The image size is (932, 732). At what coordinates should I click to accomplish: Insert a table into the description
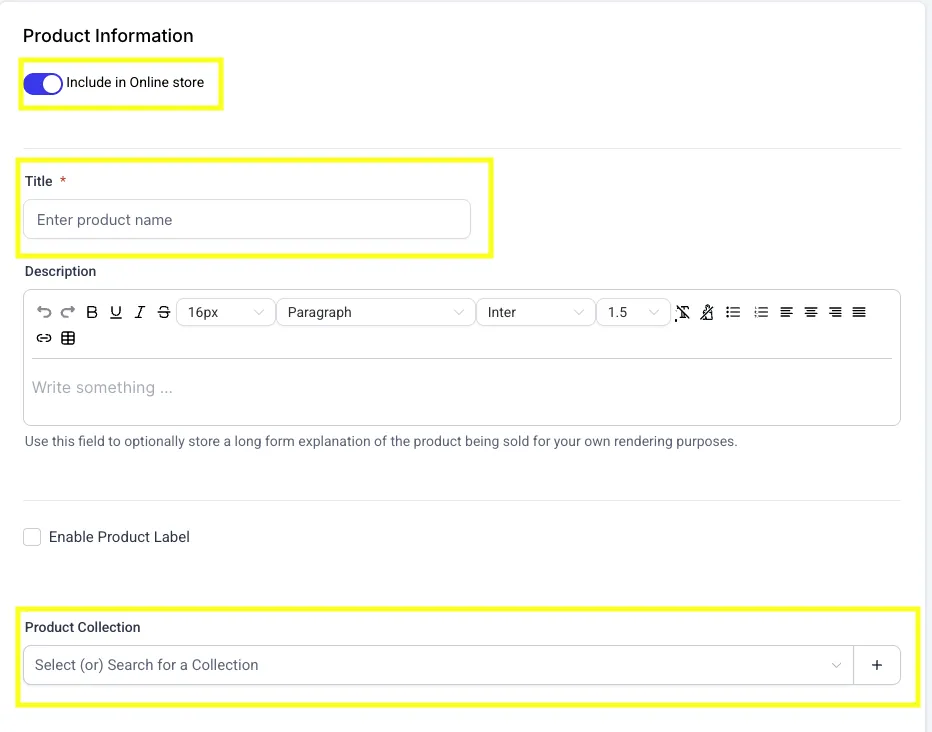68,338
